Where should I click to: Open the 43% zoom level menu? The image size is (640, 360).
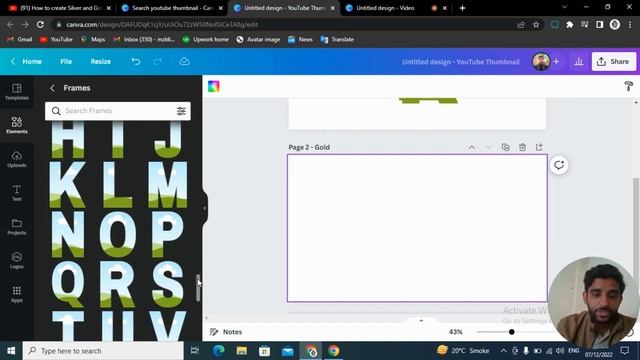pos(456,332)
